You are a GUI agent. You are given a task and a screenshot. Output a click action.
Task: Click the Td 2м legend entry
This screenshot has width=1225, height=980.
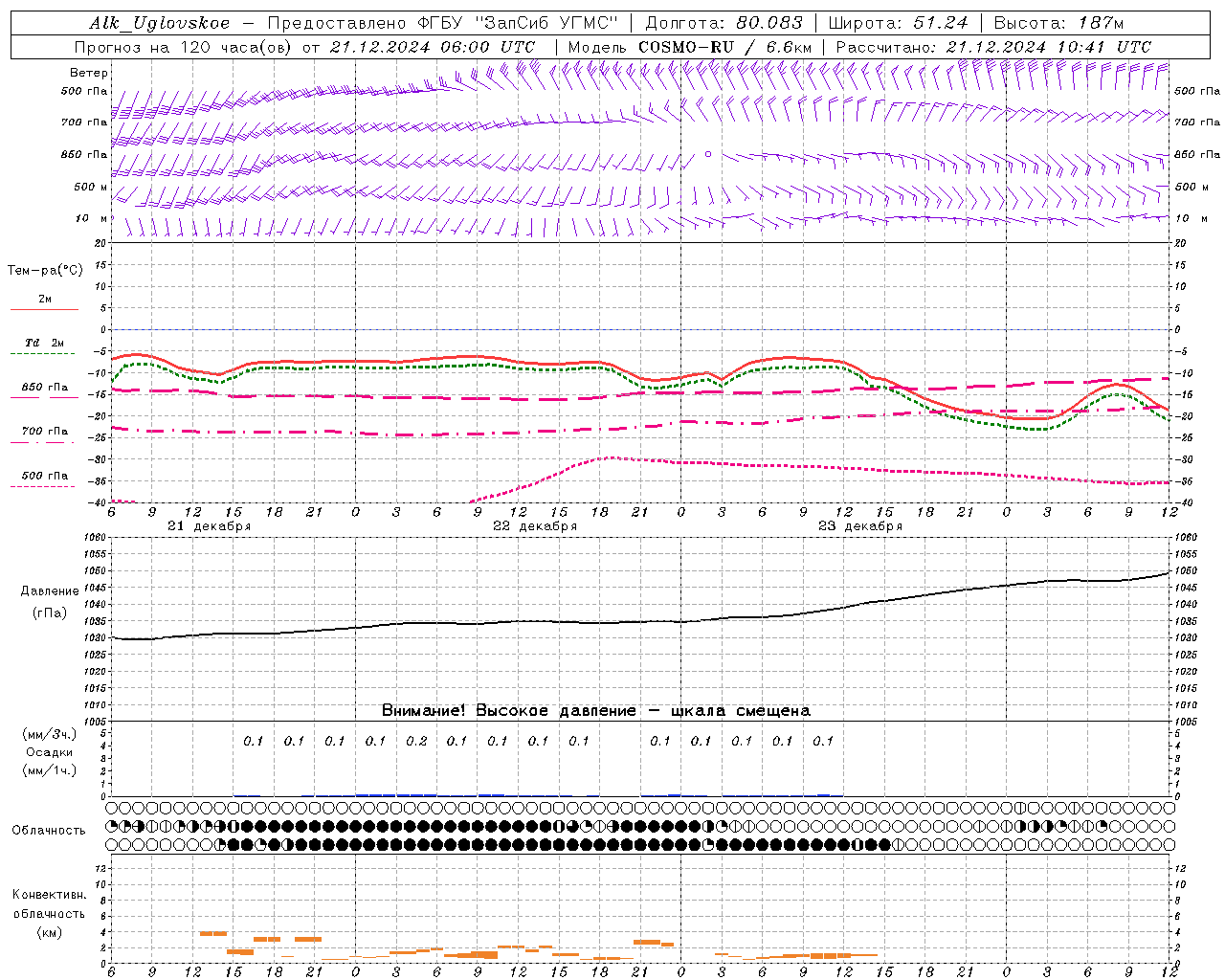[44, 343]
